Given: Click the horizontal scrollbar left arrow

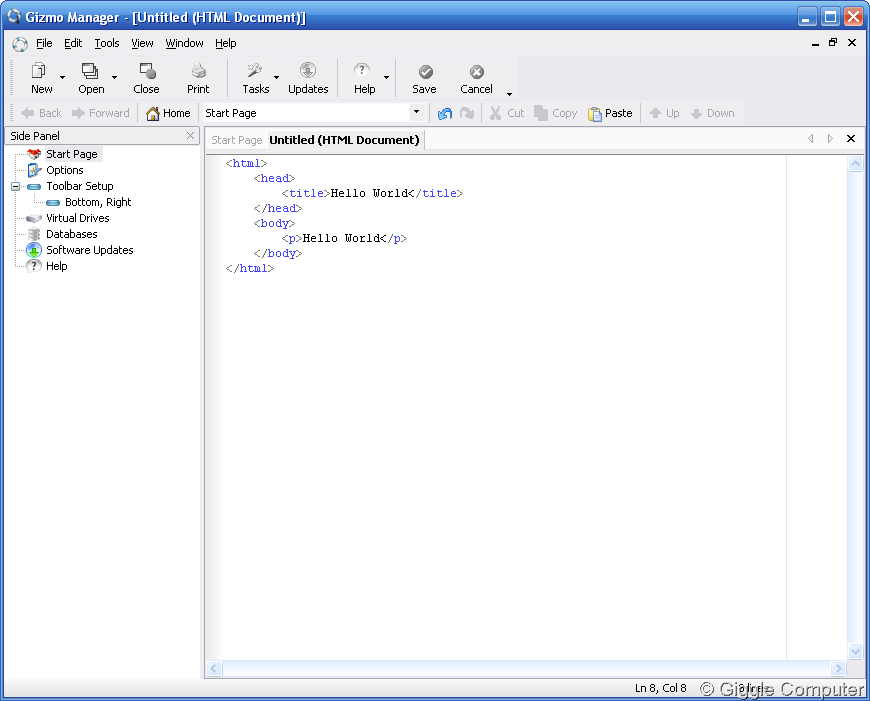Looking at the screenshot, I should click(214, 668).
